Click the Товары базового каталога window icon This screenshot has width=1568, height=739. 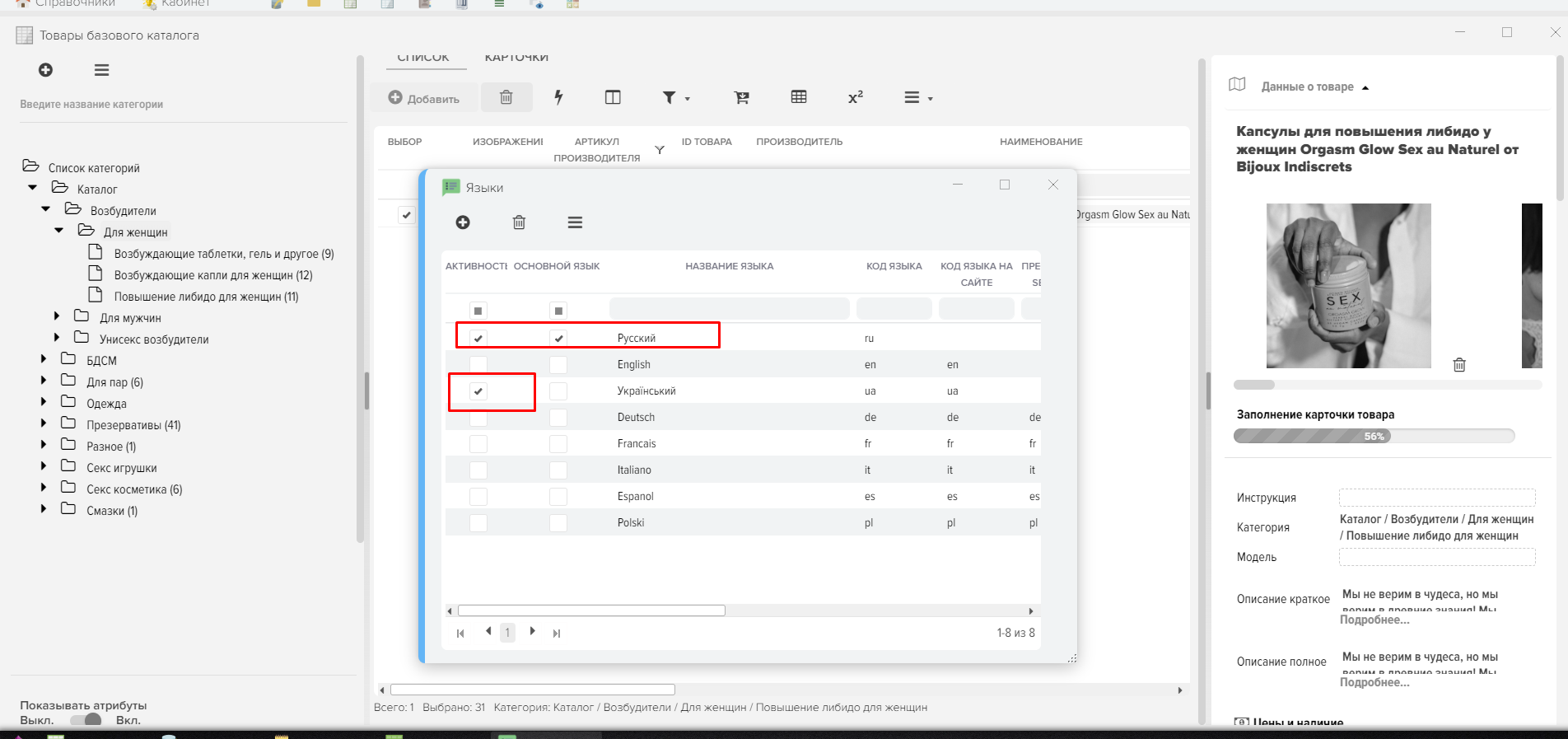pyautogui.click(x=25, y=35)
